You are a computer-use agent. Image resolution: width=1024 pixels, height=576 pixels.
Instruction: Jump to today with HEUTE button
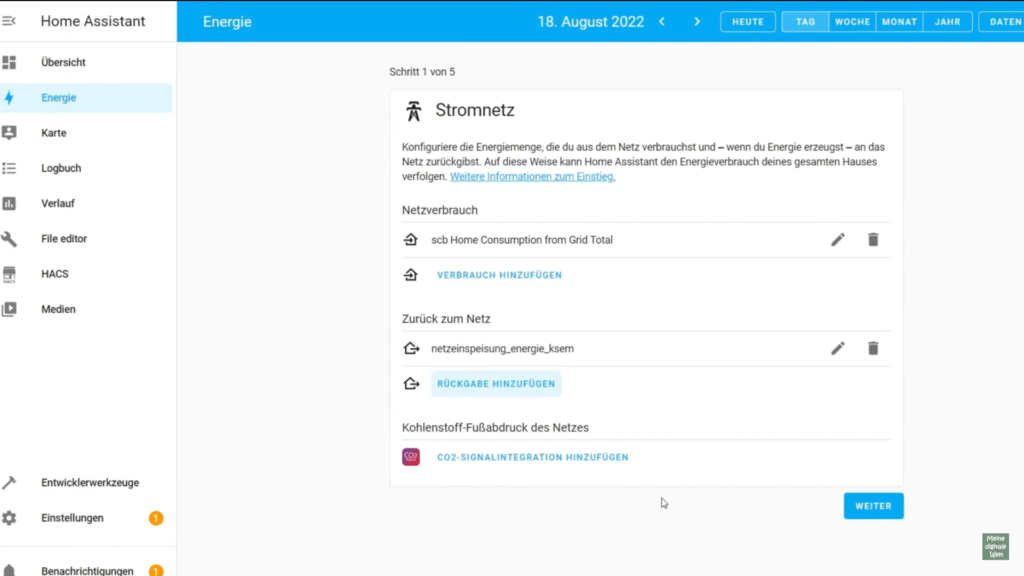(747, 22)
